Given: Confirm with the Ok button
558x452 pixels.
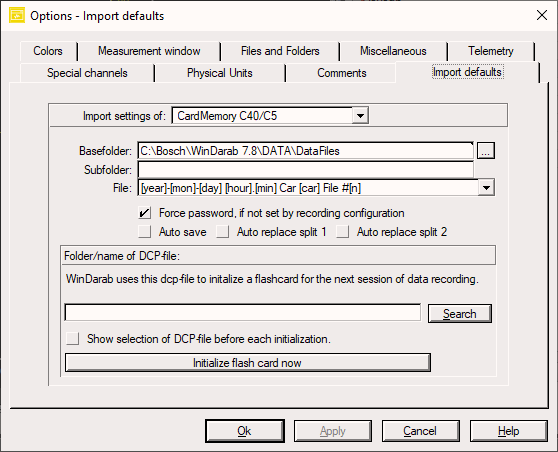Looking at the screenshot, I should [x=244, y=431].
